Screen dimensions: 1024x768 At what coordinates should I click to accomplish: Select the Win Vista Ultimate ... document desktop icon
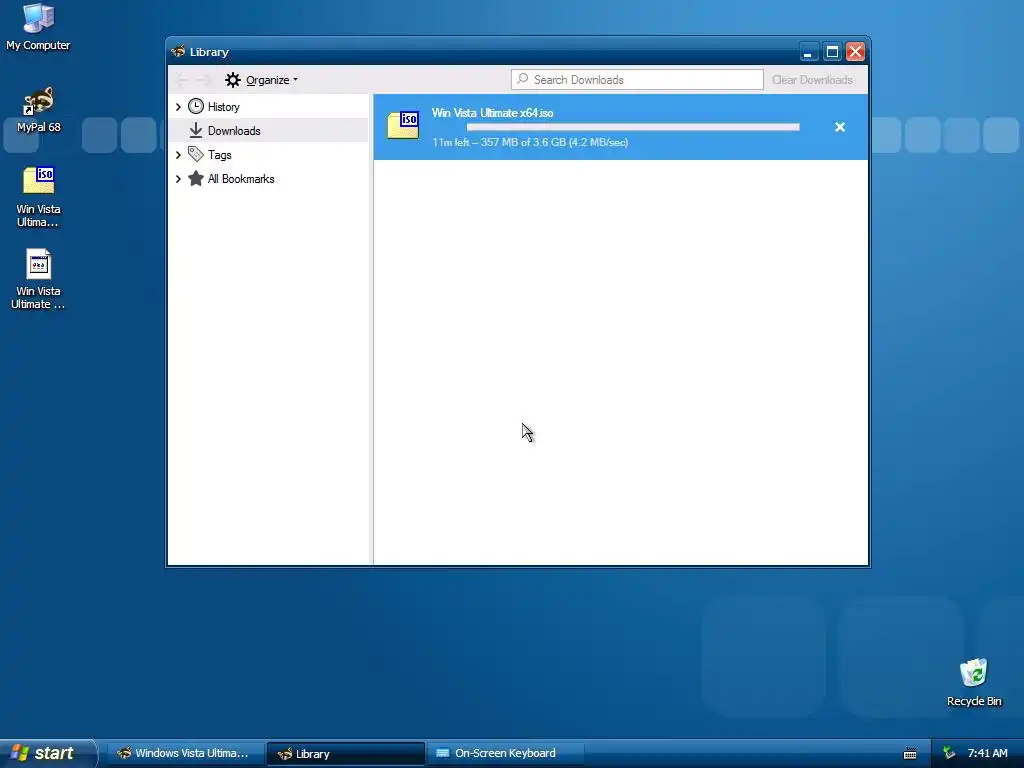[38, 279]
